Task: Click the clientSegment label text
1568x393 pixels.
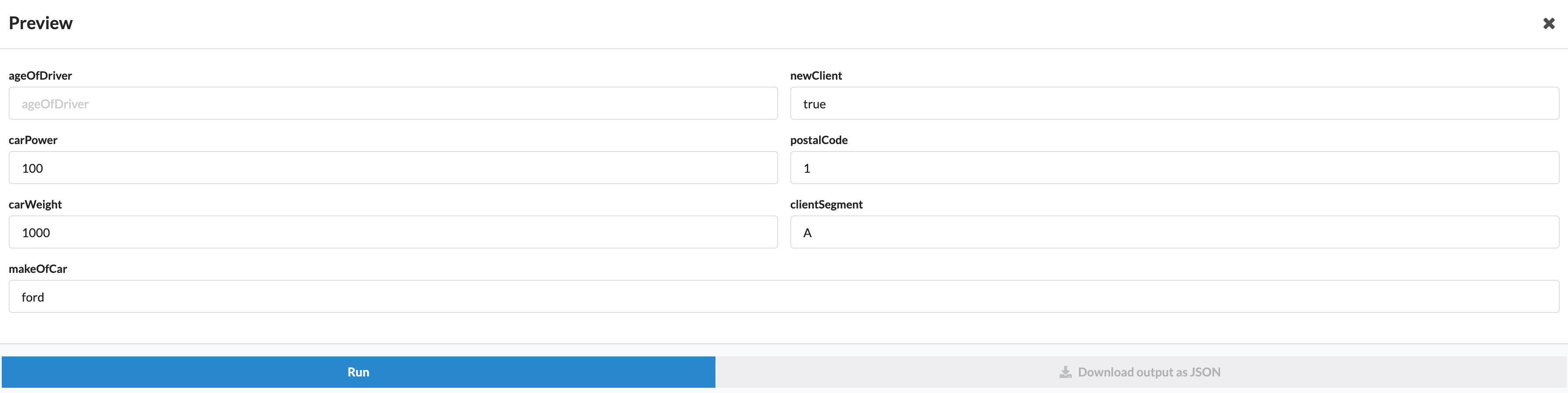Action: point(826,205)
